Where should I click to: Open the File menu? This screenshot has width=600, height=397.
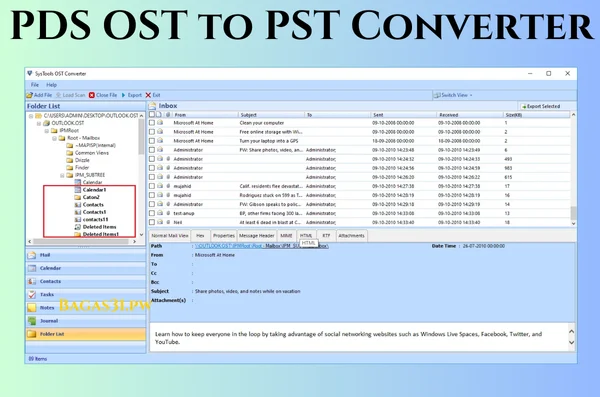(34, 85)
